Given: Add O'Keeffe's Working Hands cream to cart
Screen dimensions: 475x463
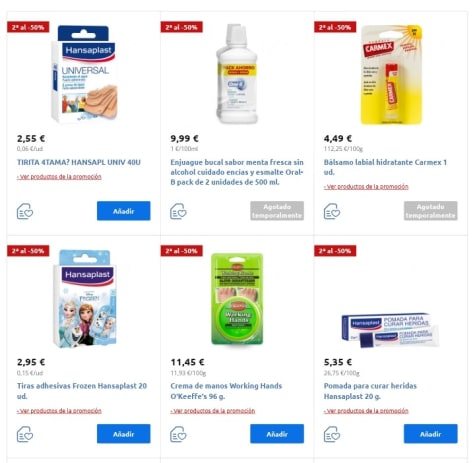Looking at the screenshot, I should 277,434.
